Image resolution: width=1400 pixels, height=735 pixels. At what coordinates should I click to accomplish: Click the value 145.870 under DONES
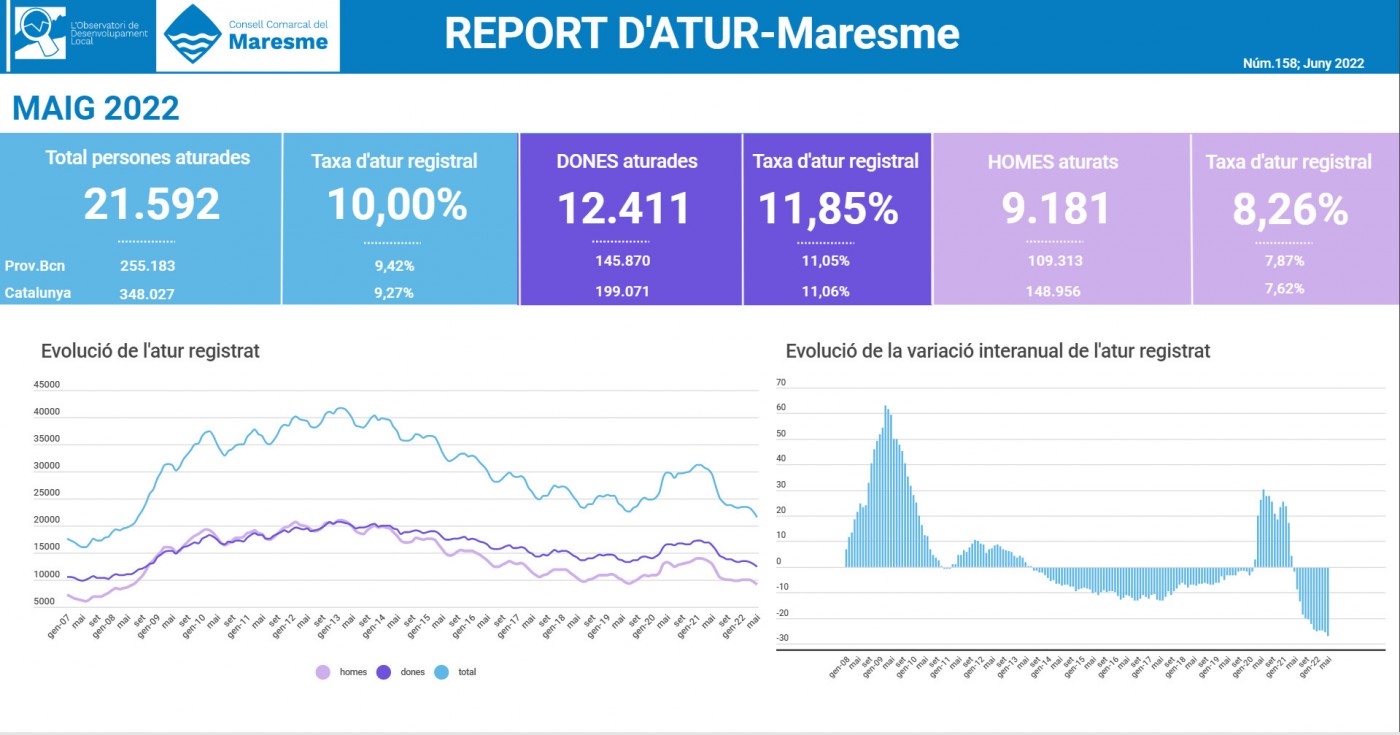pyautogui.click(x=623, y=262)
